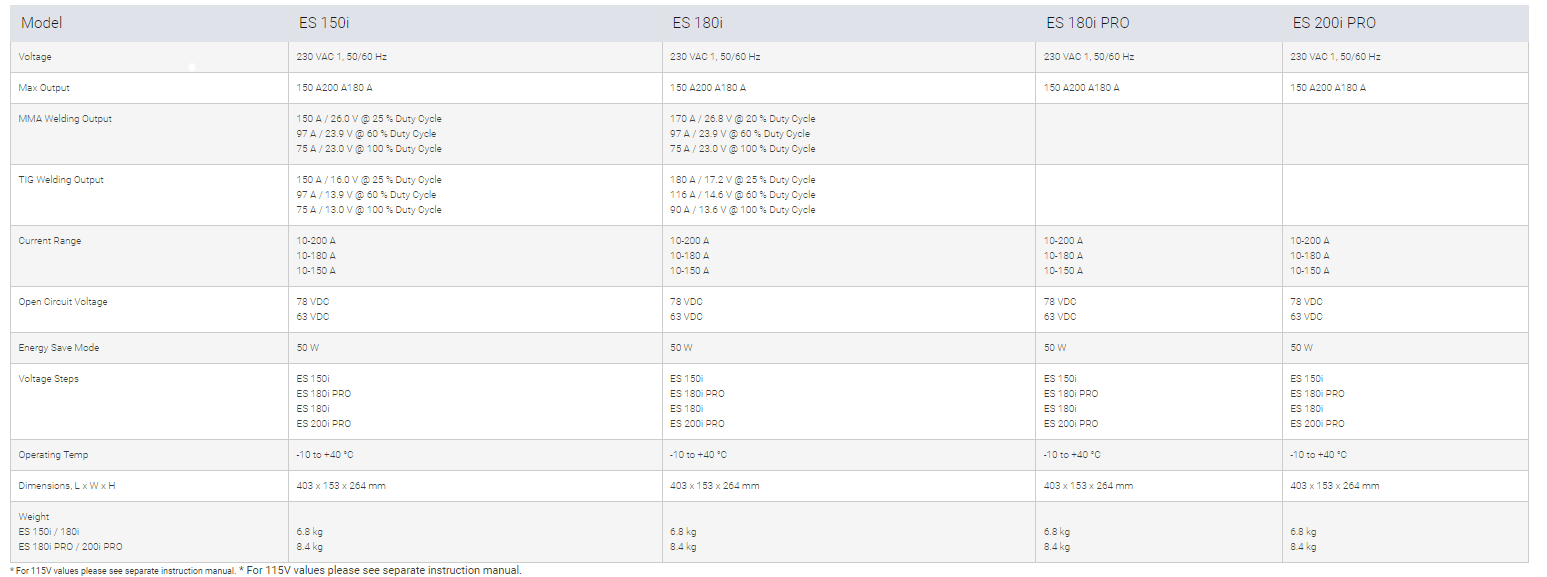Screen dimensions: 1547x577
Task: Select the 180 A / 17.2 V duty cycle line
Action: (742, 180)
